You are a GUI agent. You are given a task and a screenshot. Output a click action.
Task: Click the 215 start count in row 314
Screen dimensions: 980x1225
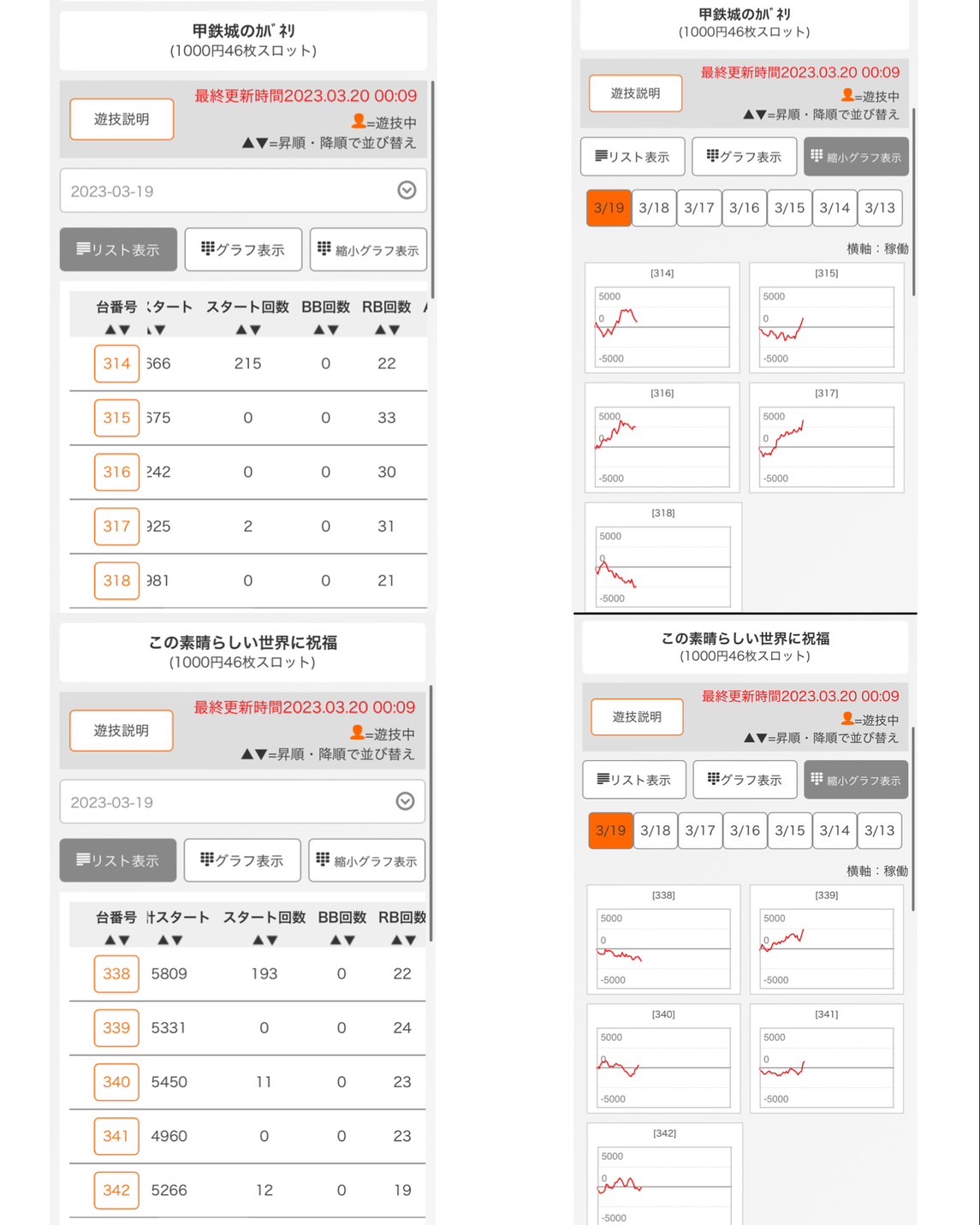pos(247,364)
